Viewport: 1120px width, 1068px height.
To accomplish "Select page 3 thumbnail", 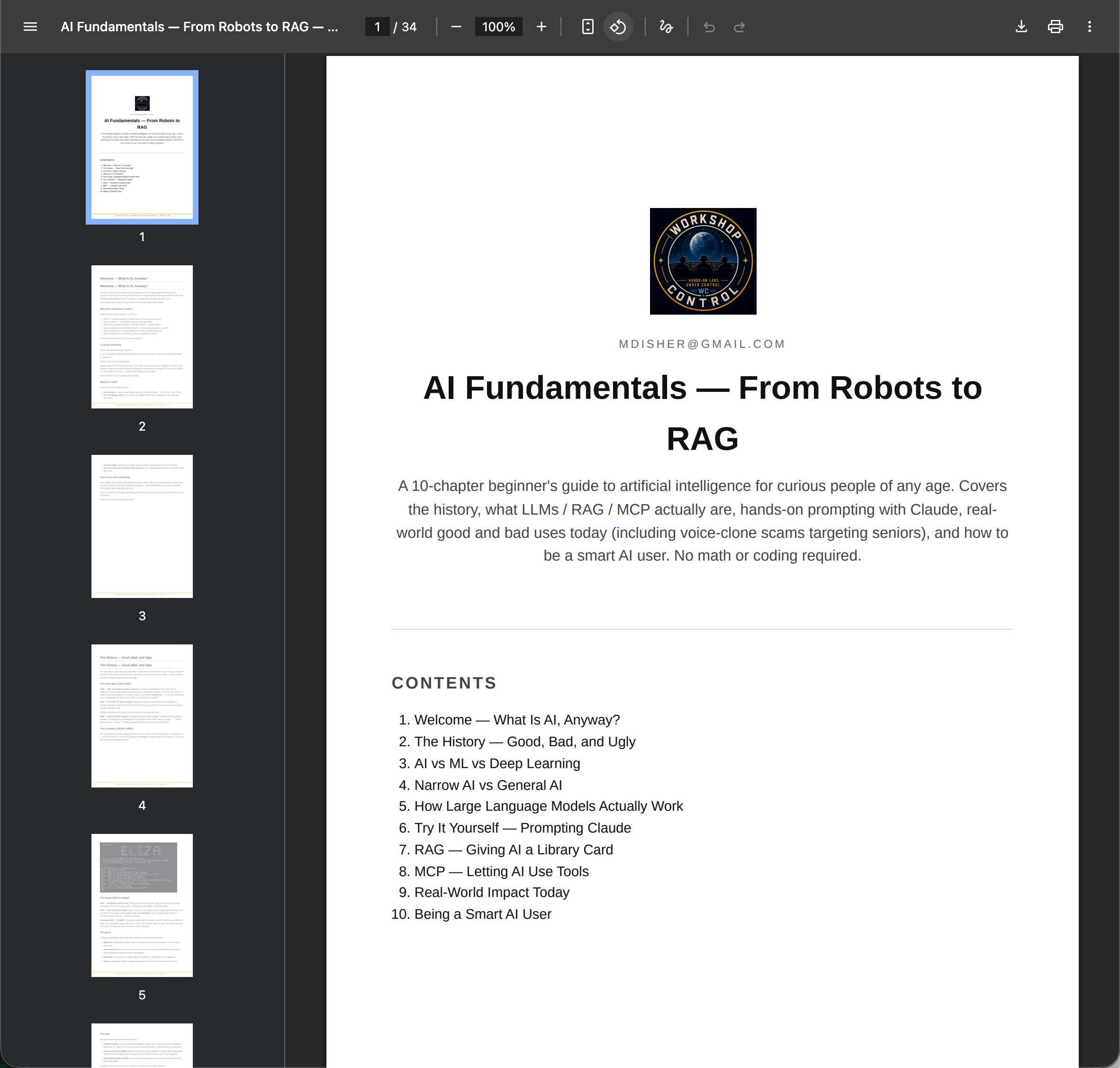I will point(142,526).
